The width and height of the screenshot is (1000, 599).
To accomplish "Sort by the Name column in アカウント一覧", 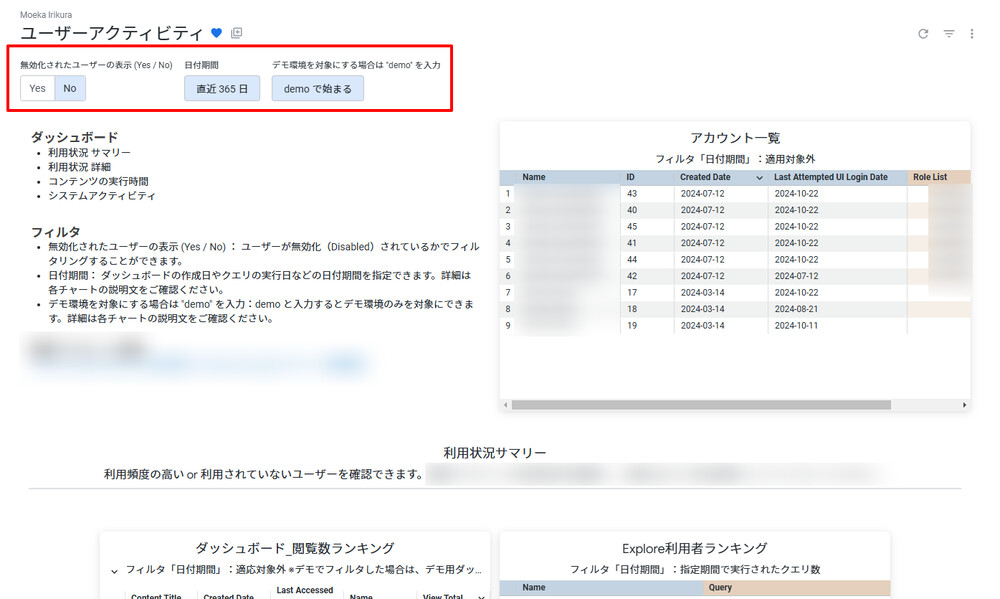I will [534, 177].
